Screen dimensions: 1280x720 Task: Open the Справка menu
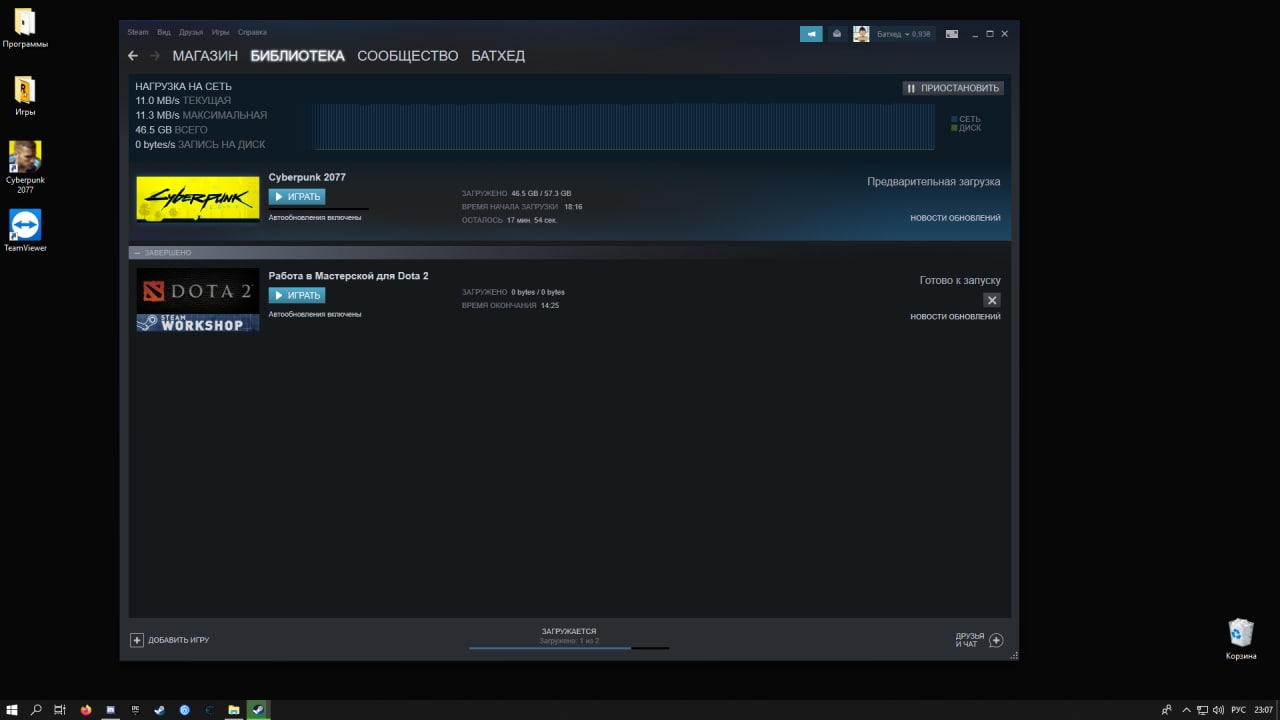point(252,33)
